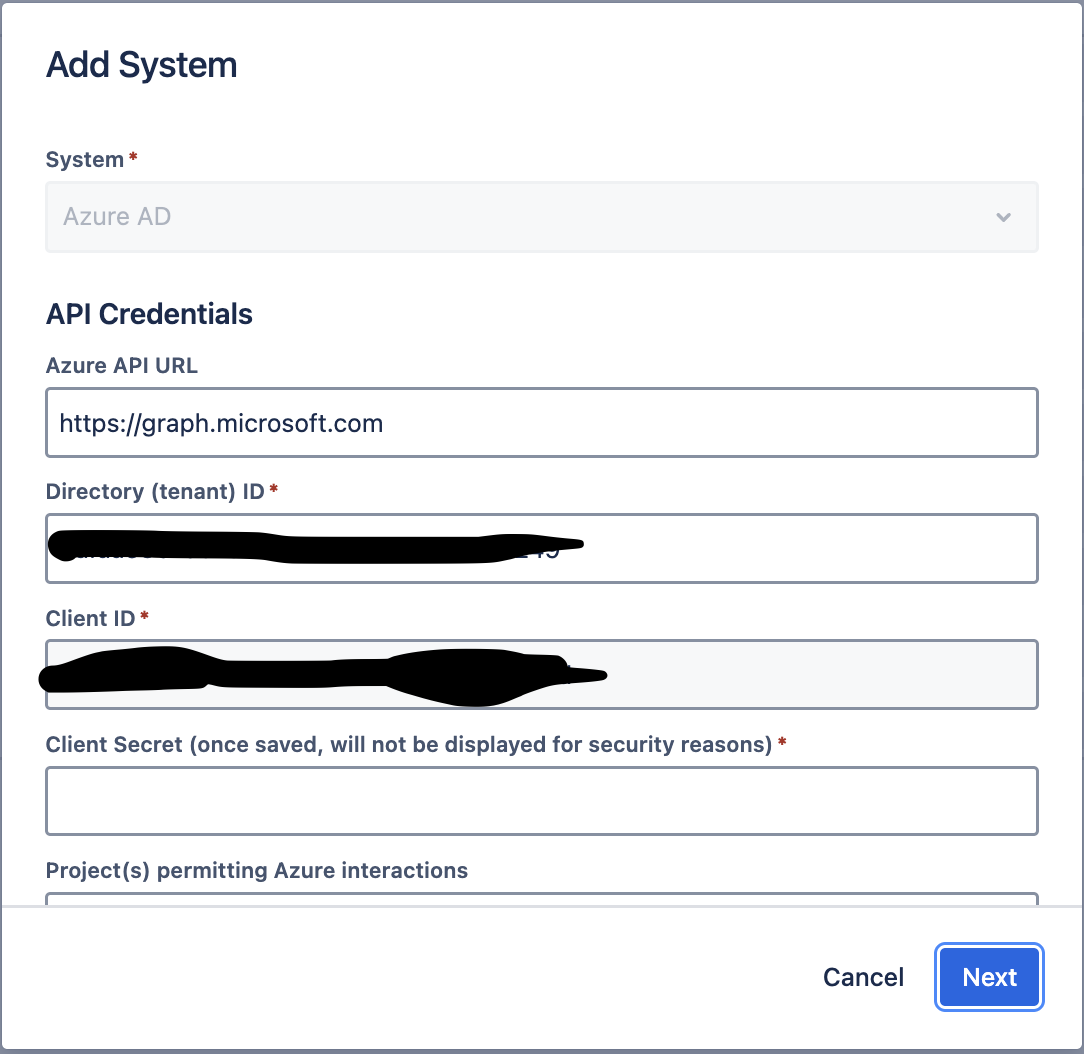Click the API Credentials section header
The image size is (1084, 1054).
click(149, 314)
